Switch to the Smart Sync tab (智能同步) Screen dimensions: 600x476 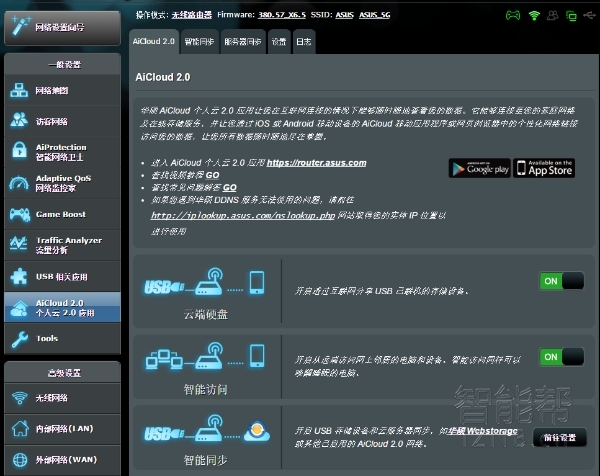[199, 41]
